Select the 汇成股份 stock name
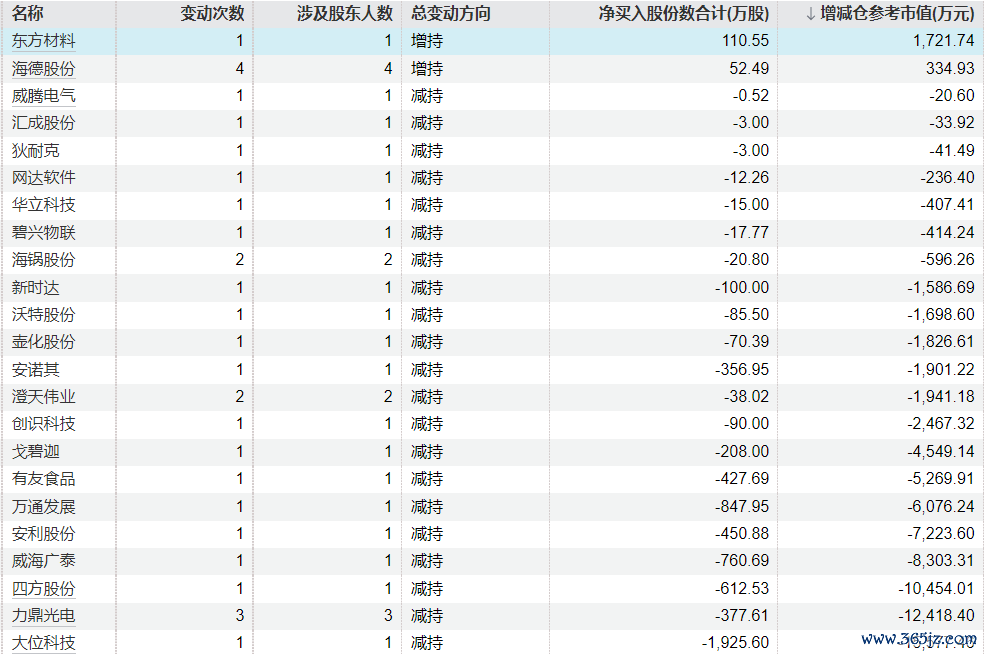Screen dimensions: 984x654 point(43,123)
